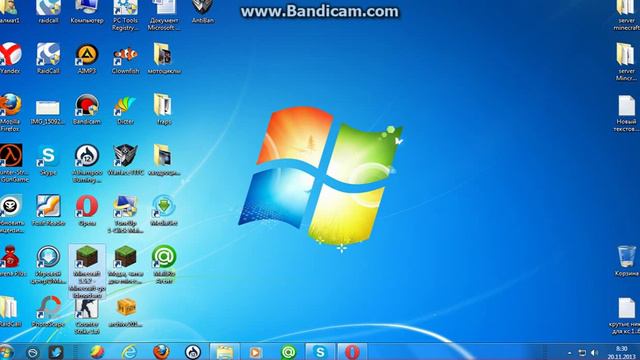Image resolution: width=640 pixels, height=360 pixels.
Task: Open the крутые ники для кс text file
Action: click(626, 316)
